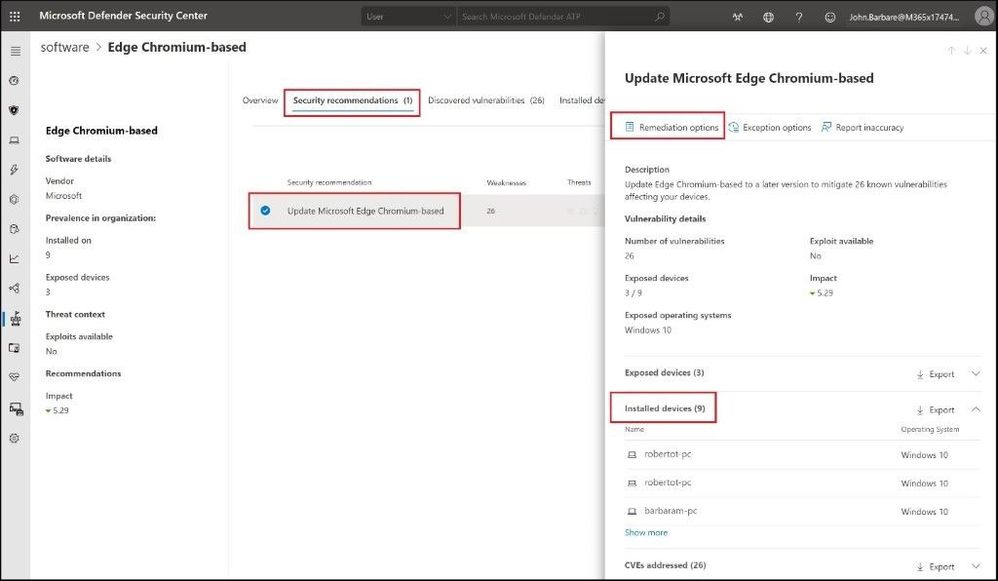
Task: Click Report inaccuracy
Action: pos(862,127)
